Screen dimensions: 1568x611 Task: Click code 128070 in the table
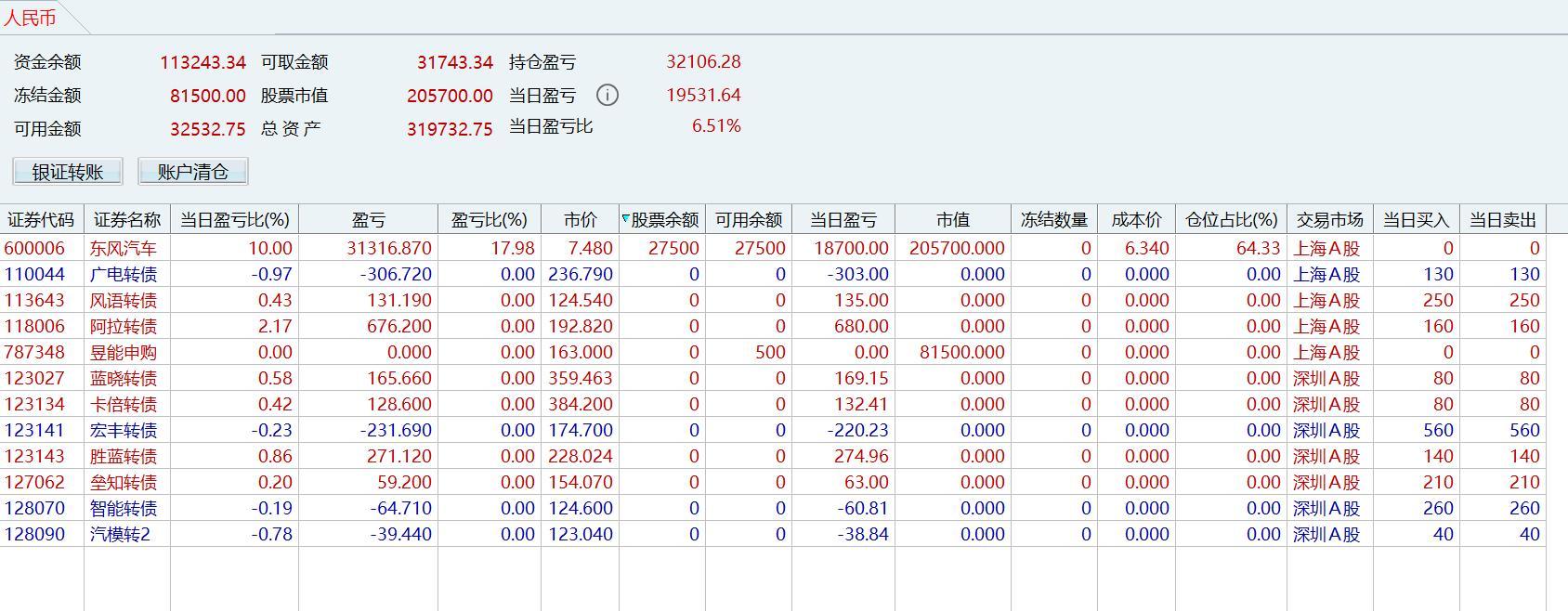click(x=35, y=508)
